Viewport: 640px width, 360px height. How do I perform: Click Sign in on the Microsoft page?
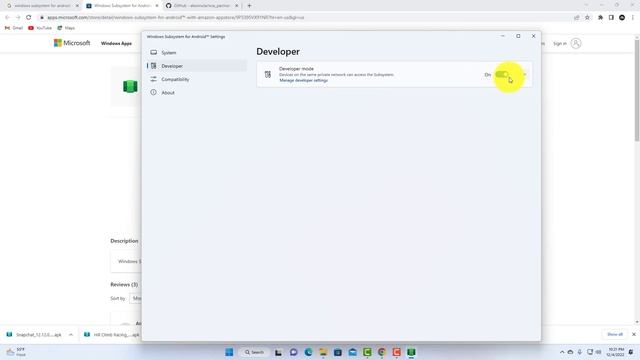[560, 43]
